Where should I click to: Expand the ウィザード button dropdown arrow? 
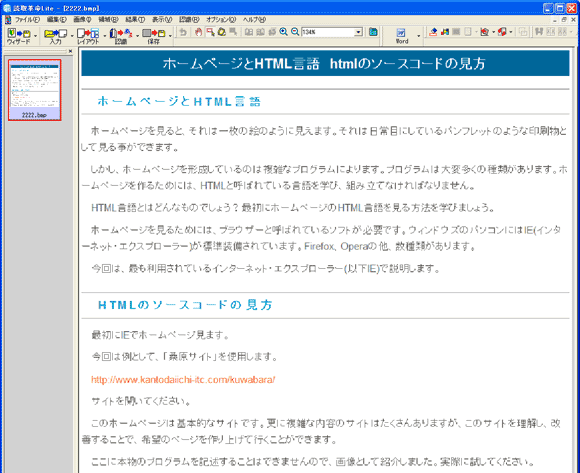tap(36, 36)
